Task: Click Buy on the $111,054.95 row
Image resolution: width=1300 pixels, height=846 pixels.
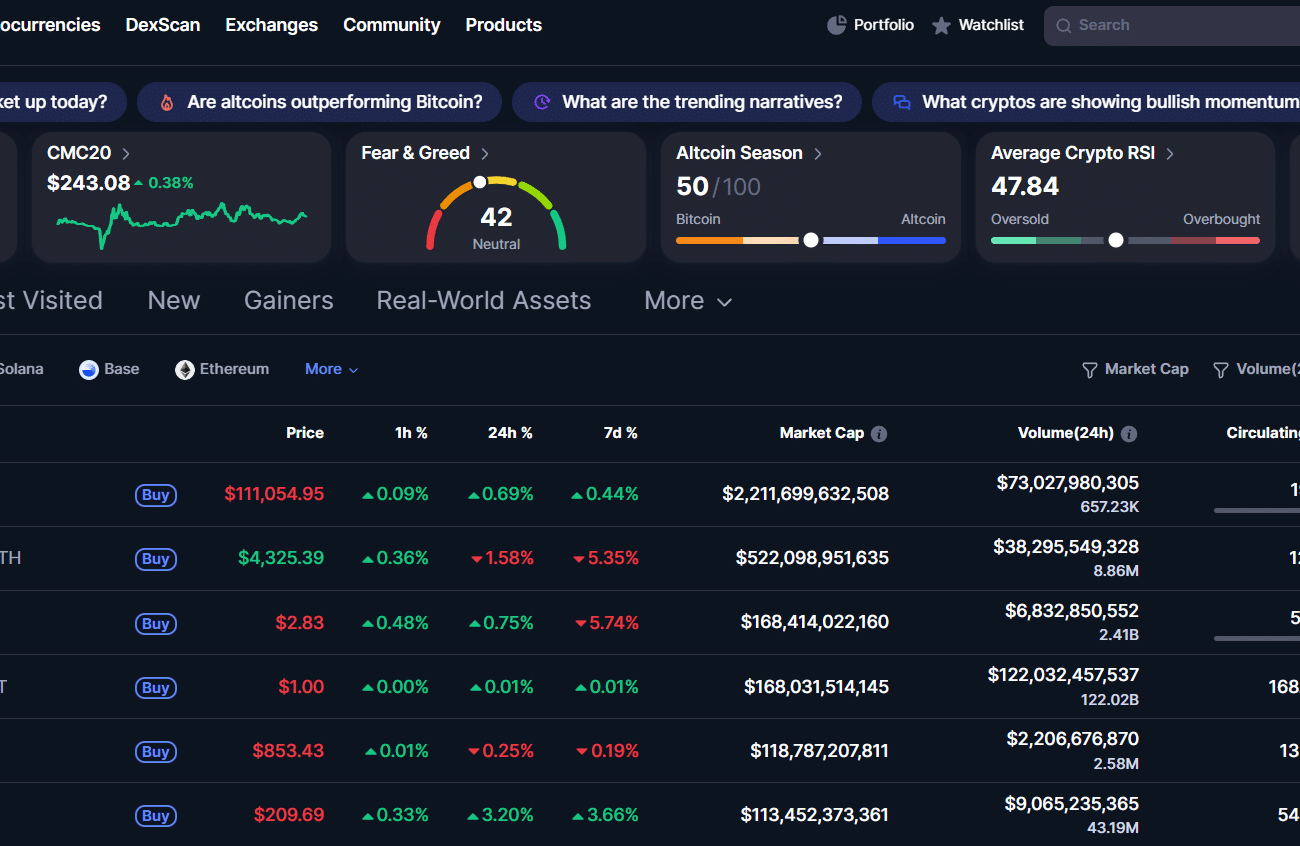Action: (156, 495)
